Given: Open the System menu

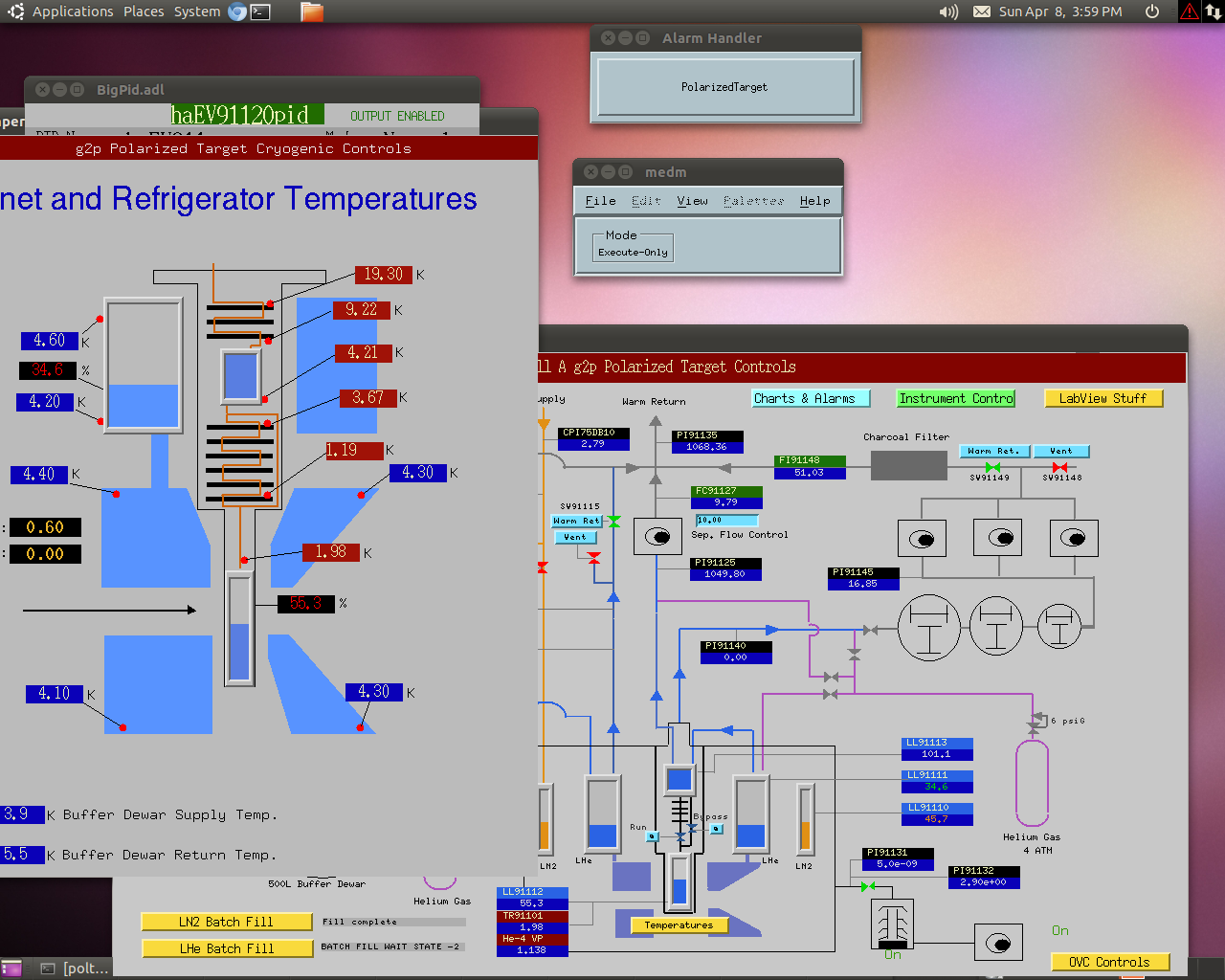Looking at the screenshot, I should click(197, 11).
